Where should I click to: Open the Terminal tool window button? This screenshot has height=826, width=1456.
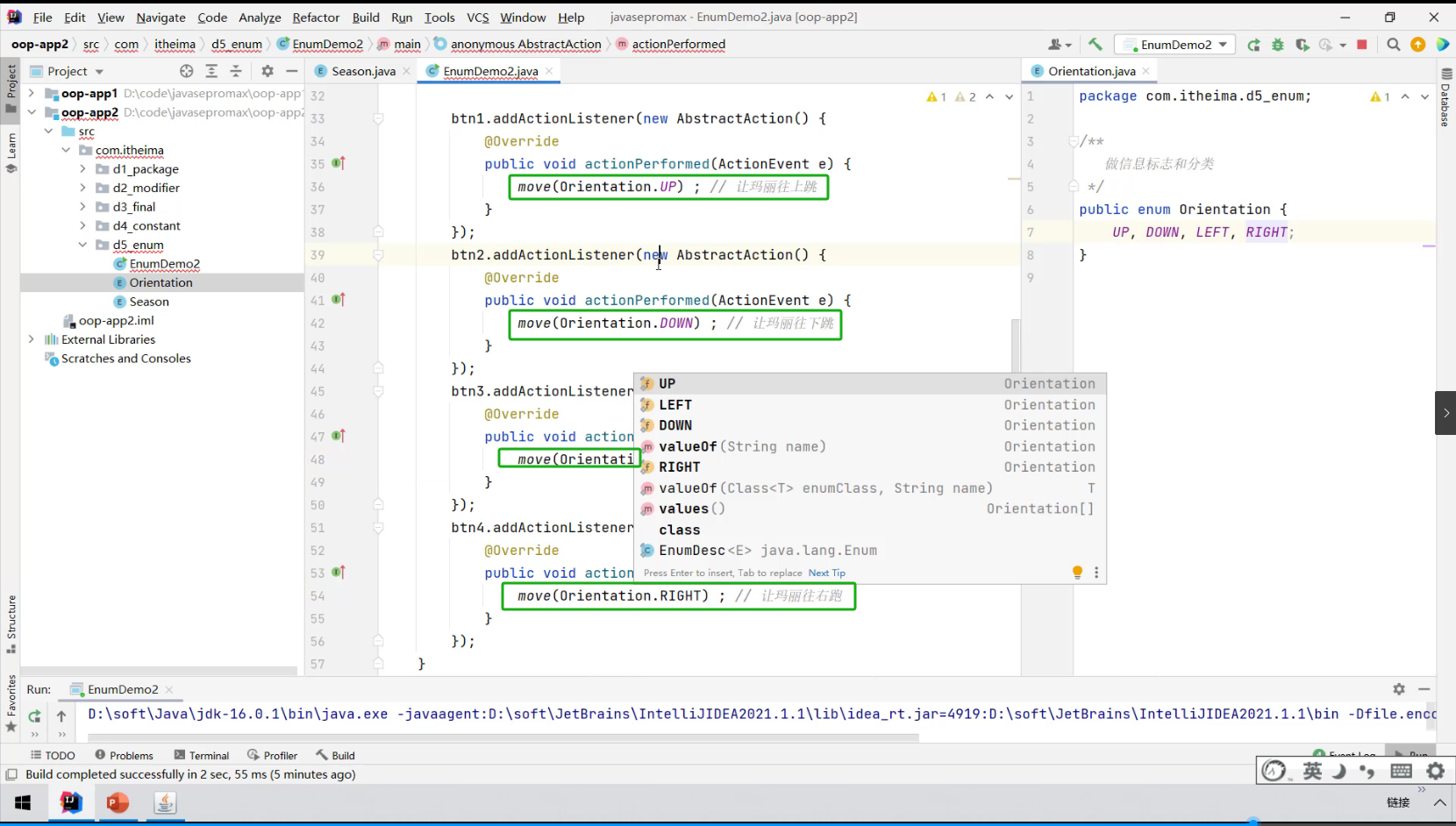[202, 755]
